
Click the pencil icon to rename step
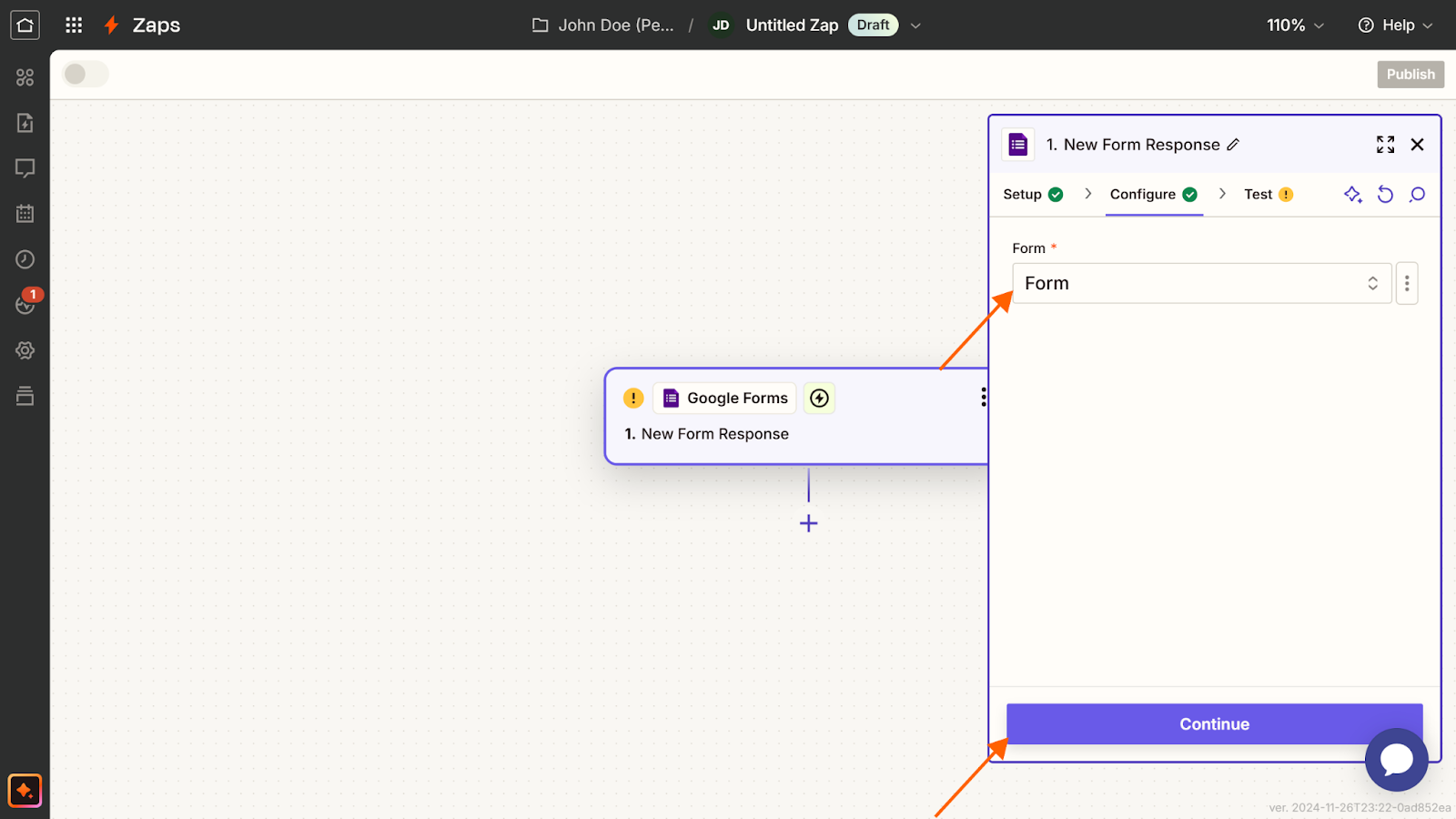click(x=1233, y=145)
